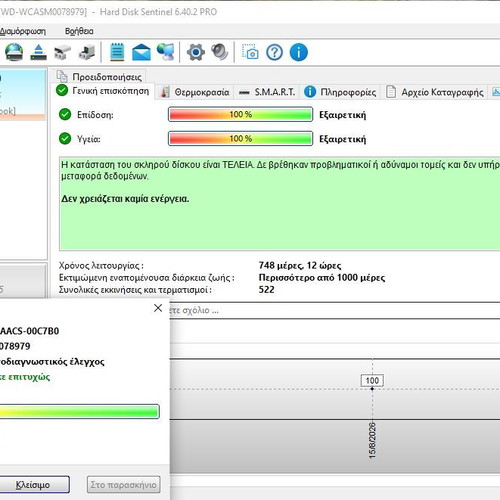
Task: Switch to the S.M.A.R.T. tab
Action: coord(268,92)
